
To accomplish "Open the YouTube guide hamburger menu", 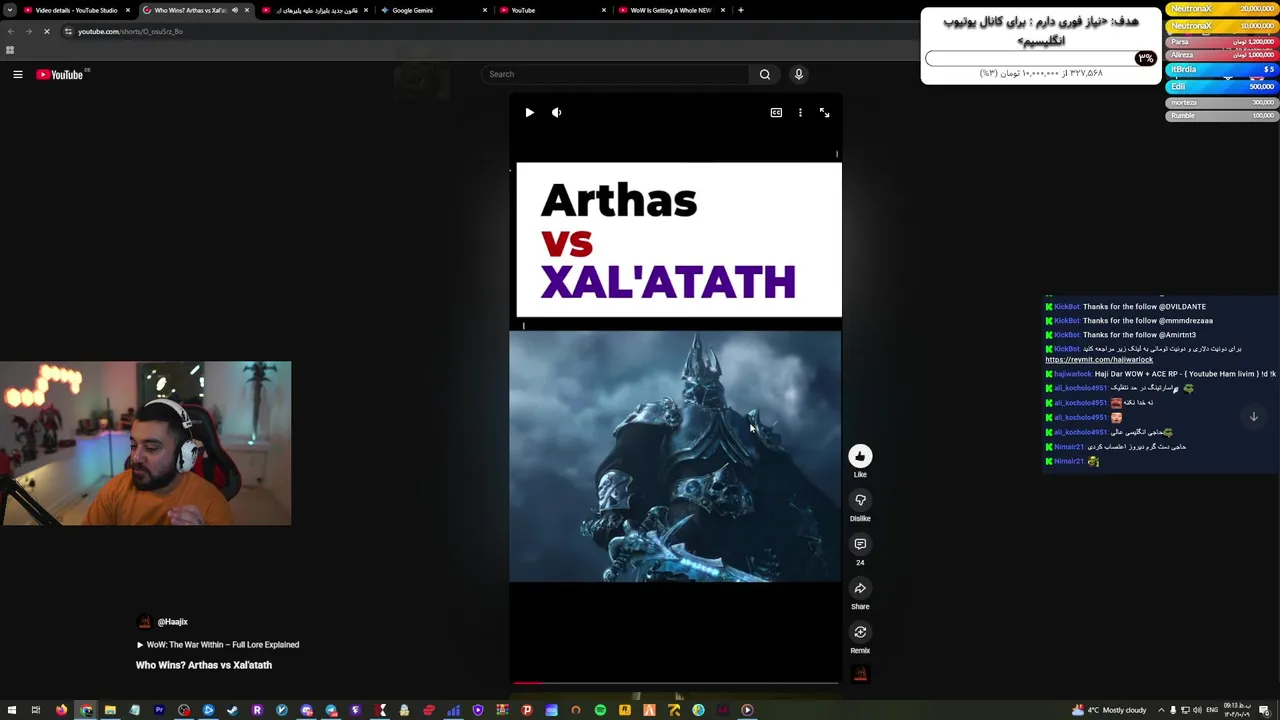I will pyautogui.click(x=17, y=74).
